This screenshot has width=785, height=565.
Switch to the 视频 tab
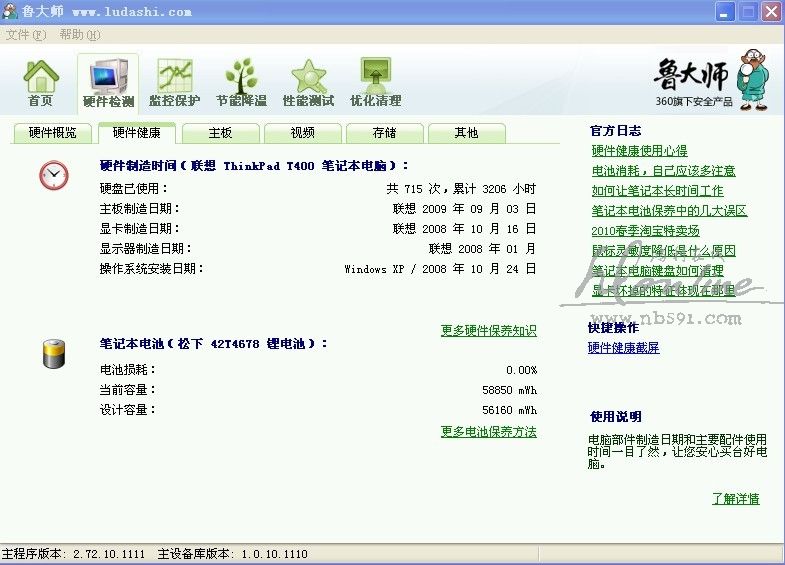(303, 133)
